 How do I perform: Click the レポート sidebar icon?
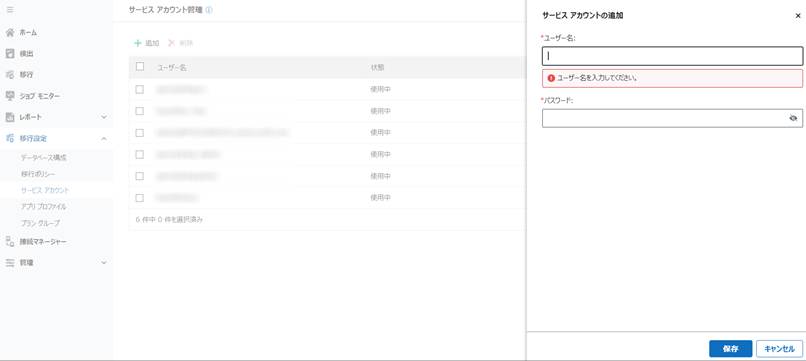(x=10, y=117)
